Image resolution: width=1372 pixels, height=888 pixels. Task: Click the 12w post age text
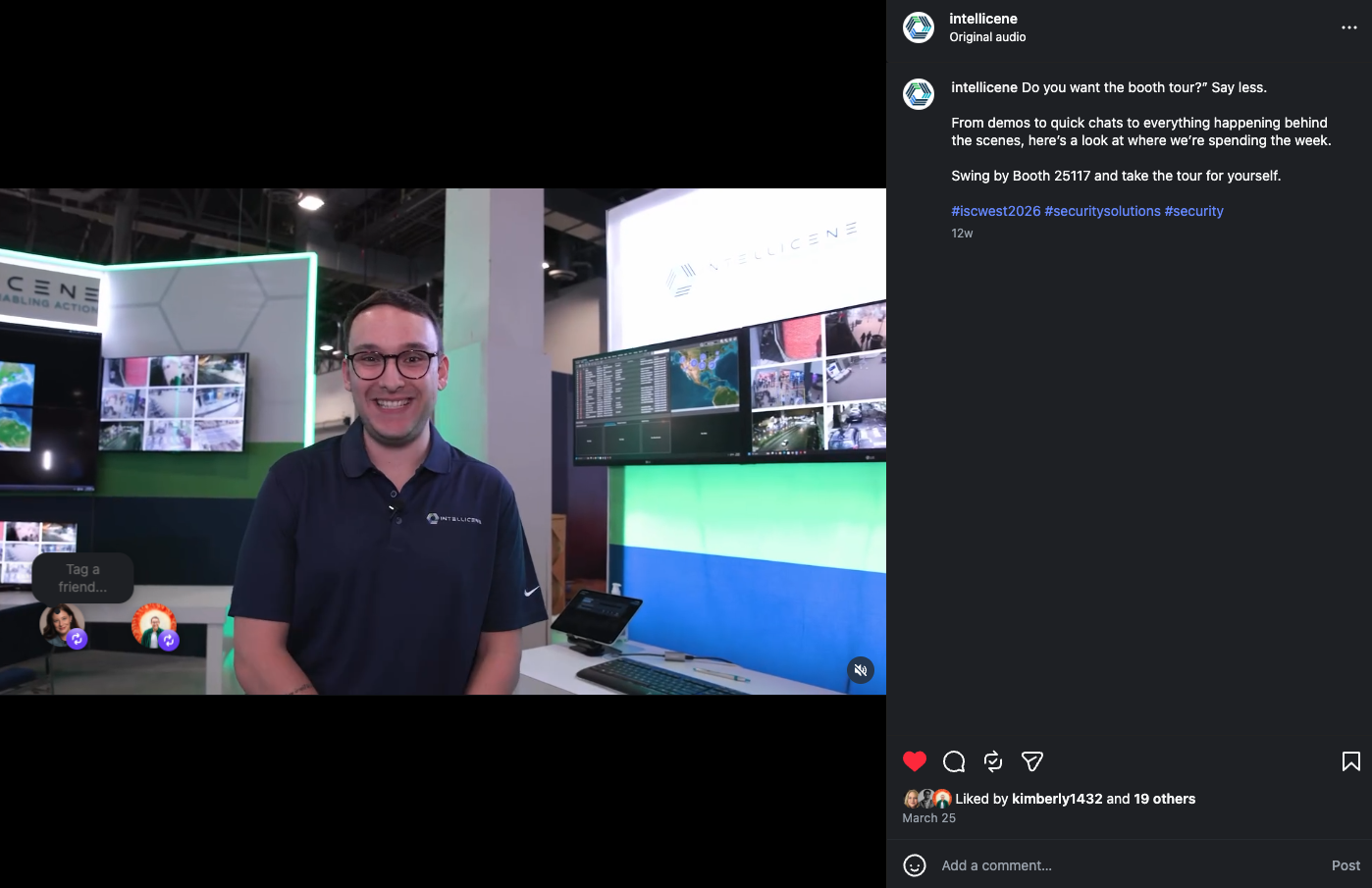tap(962, 234)
